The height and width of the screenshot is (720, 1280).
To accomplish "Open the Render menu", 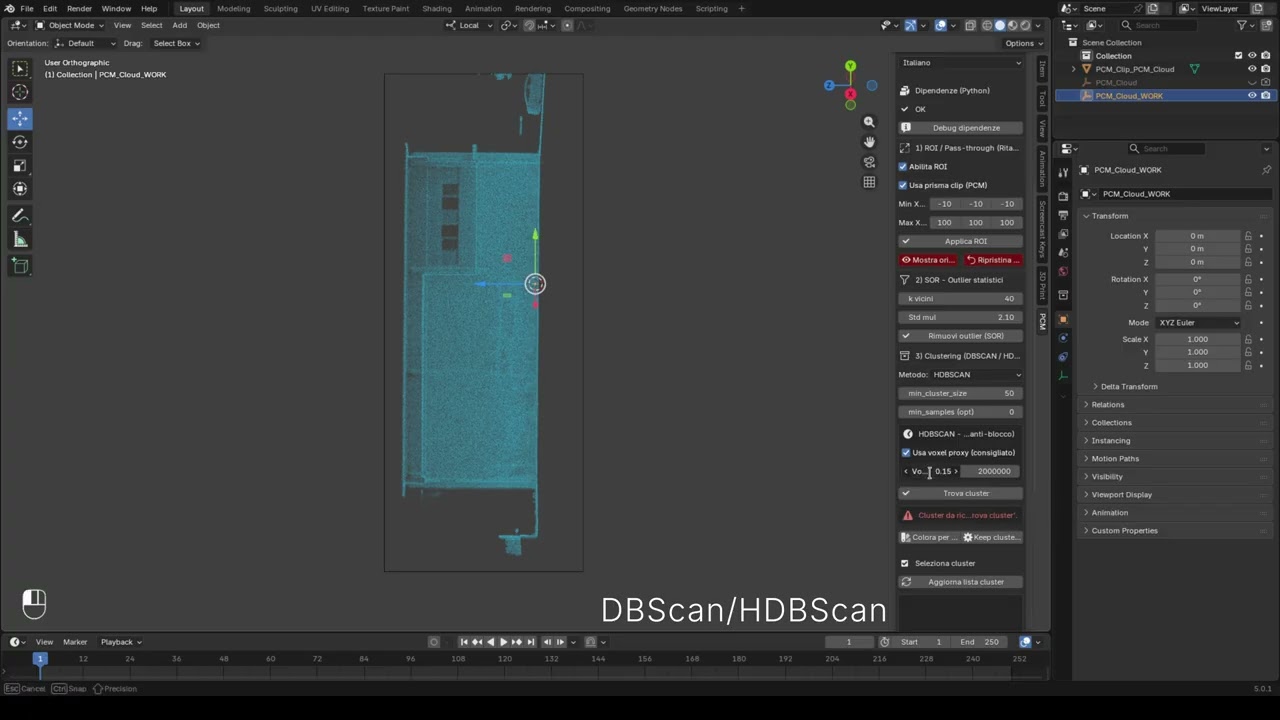I will pos(79,8).
